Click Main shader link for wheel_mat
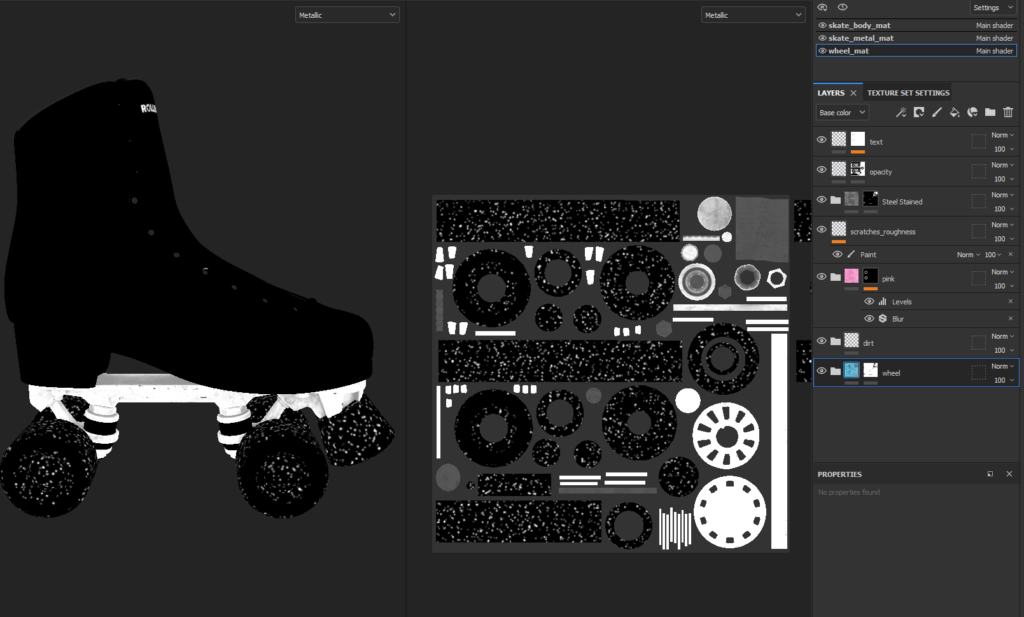The image size is (1024, 617). (x=994, y=50)
